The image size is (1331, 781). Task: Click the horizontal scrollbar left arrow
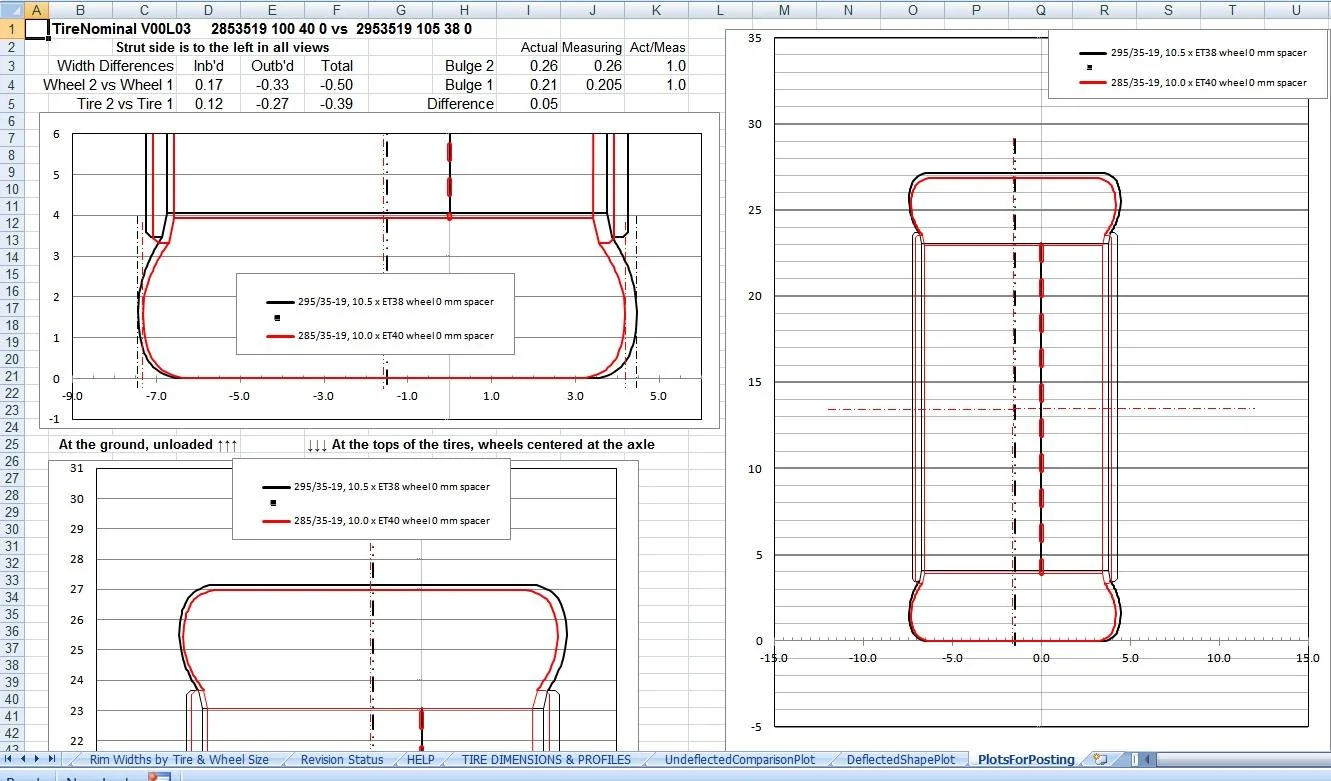[x=1146, y=759]
